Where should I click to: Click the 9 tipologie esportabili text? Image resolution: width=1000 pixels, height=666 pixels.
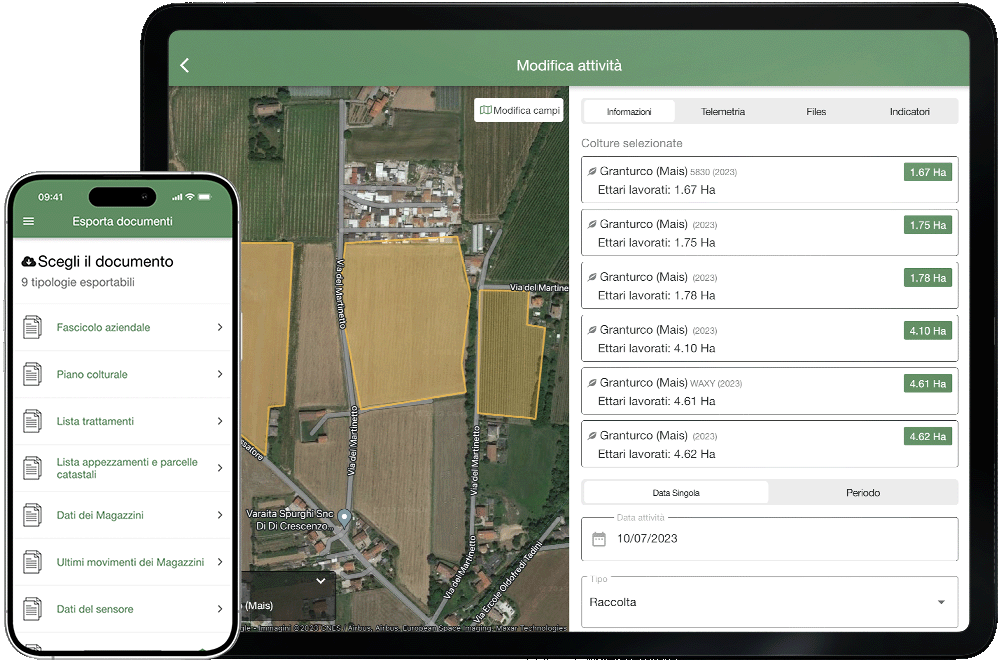(x=78, y=282)
